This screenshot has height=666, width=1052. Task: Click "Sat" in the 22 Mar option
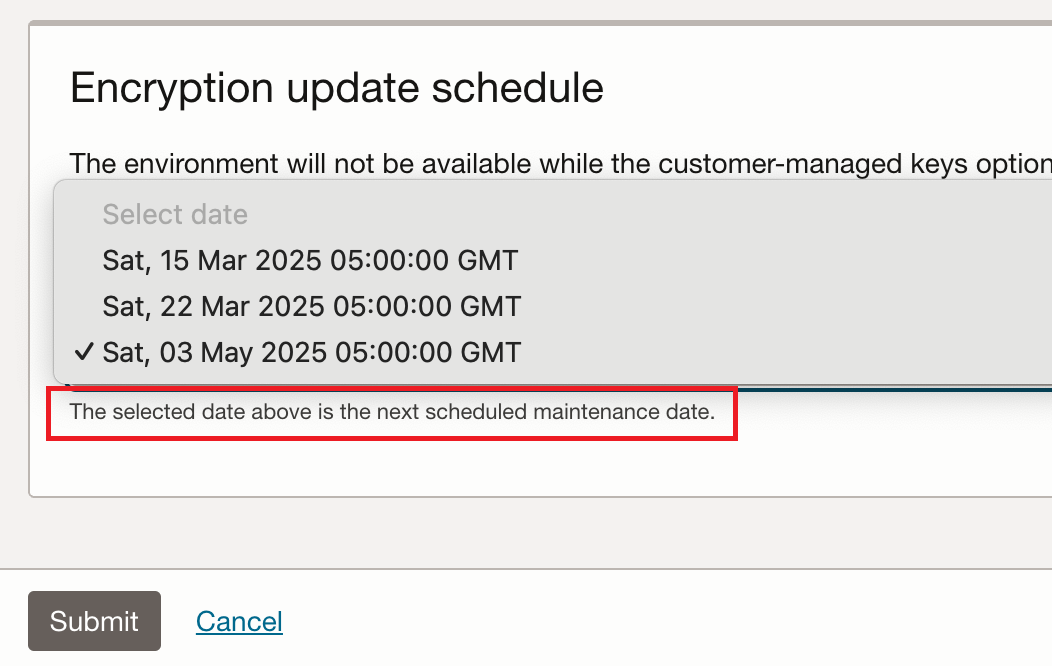coord(126,305)
